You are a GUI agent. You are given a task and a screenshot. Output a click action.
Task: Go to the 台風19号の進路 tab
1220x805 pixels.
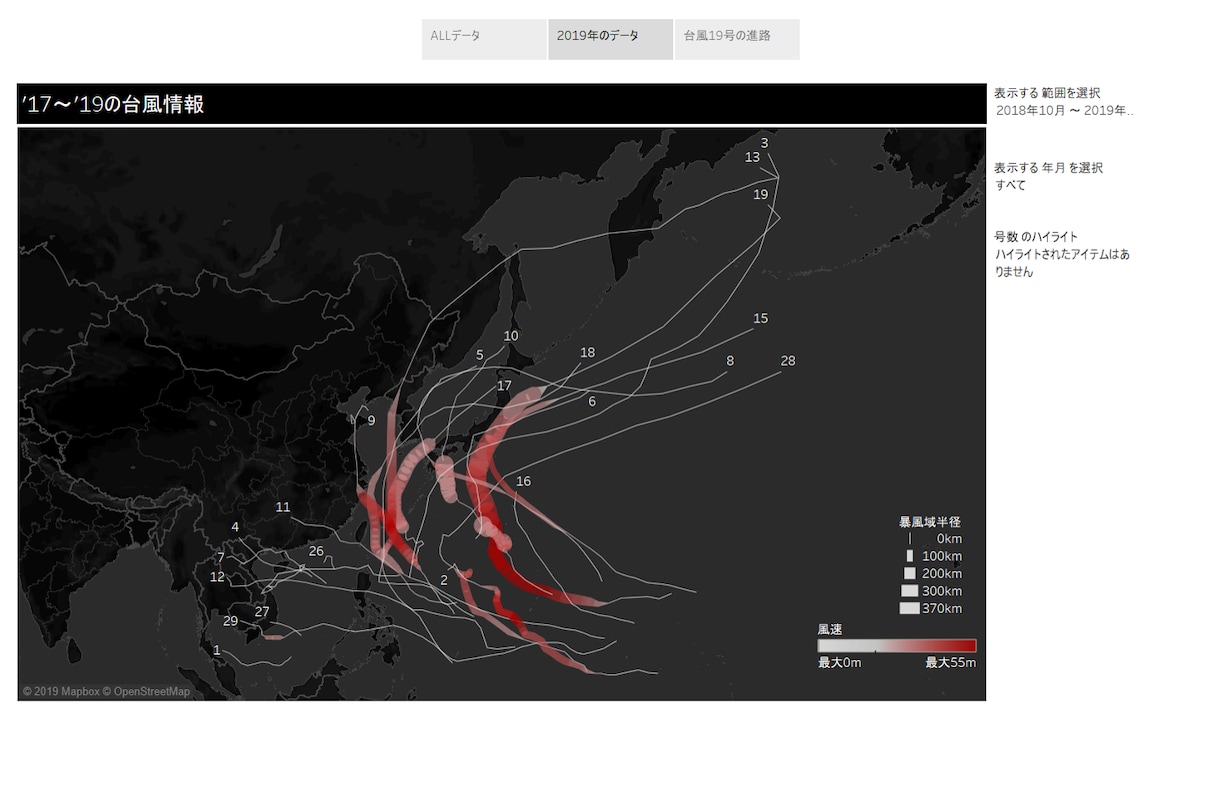point(737,39)
